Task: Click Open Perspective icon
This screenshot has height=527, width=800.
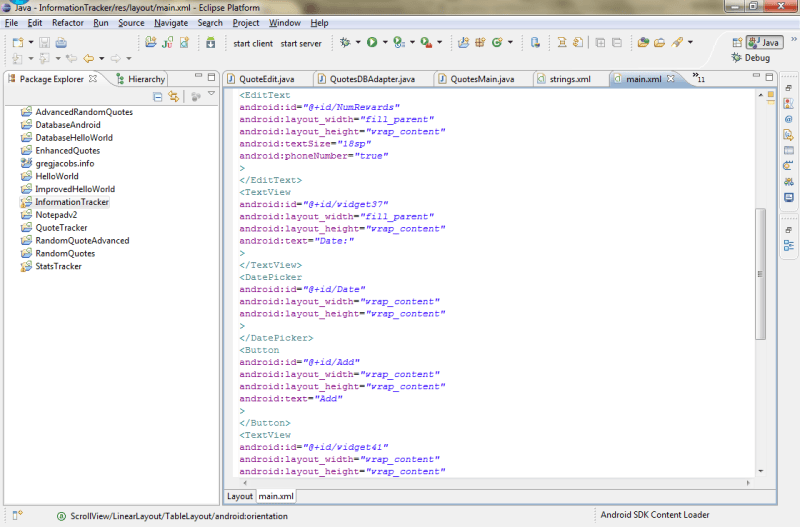Action: coord(737,42)
